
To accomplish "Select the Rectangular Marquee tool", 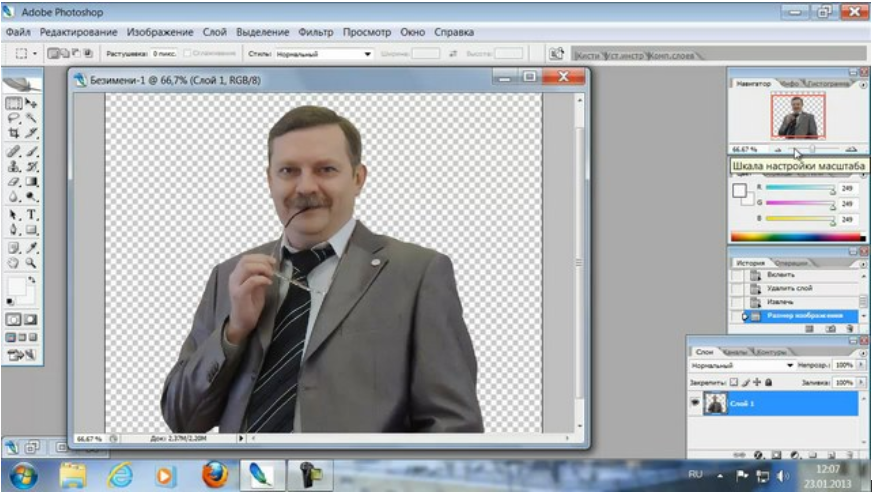I will (x=14, y=104).
